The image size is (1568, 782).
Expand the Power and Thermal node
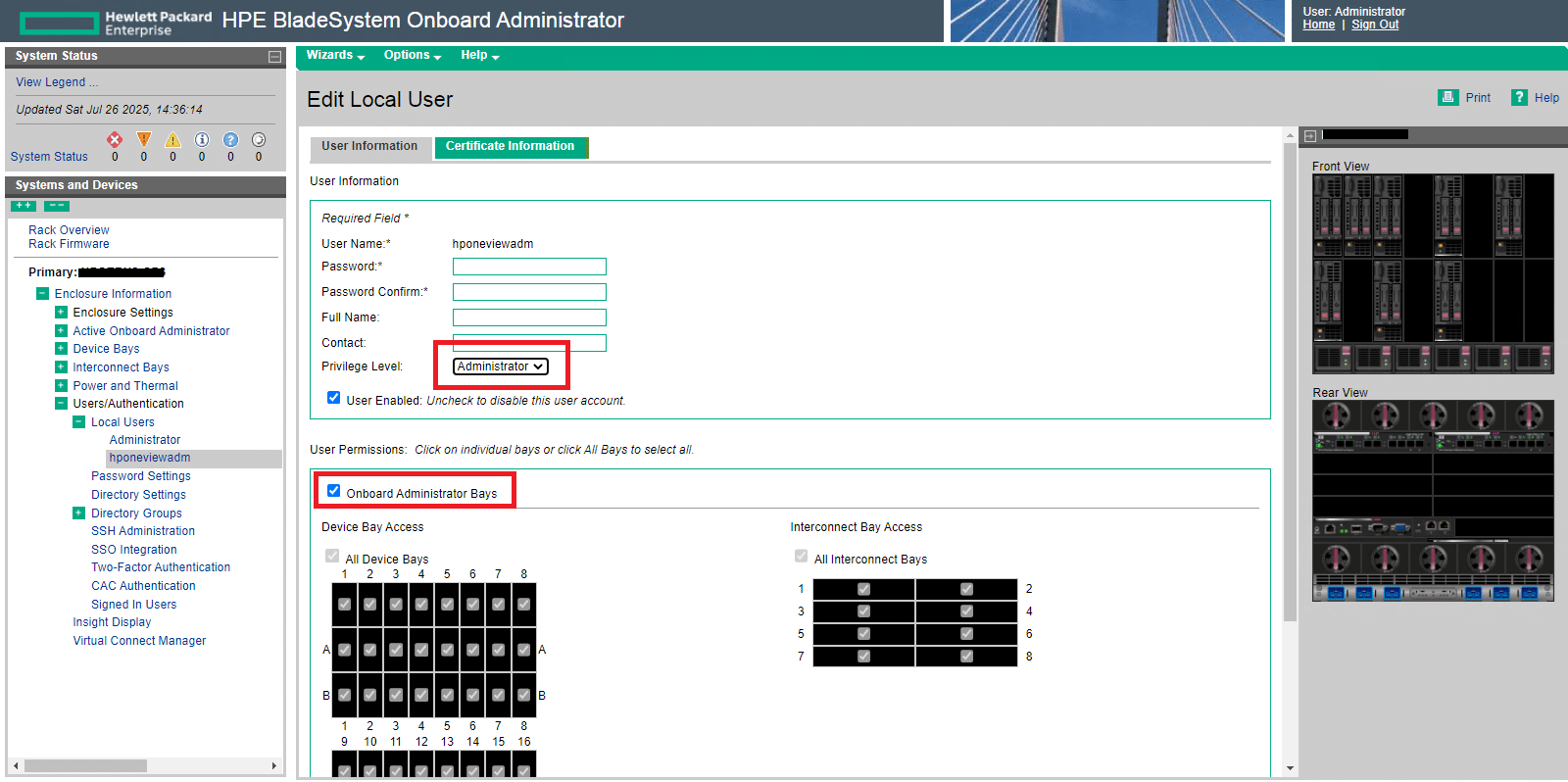pyautogui.click(x=61, y=385)
